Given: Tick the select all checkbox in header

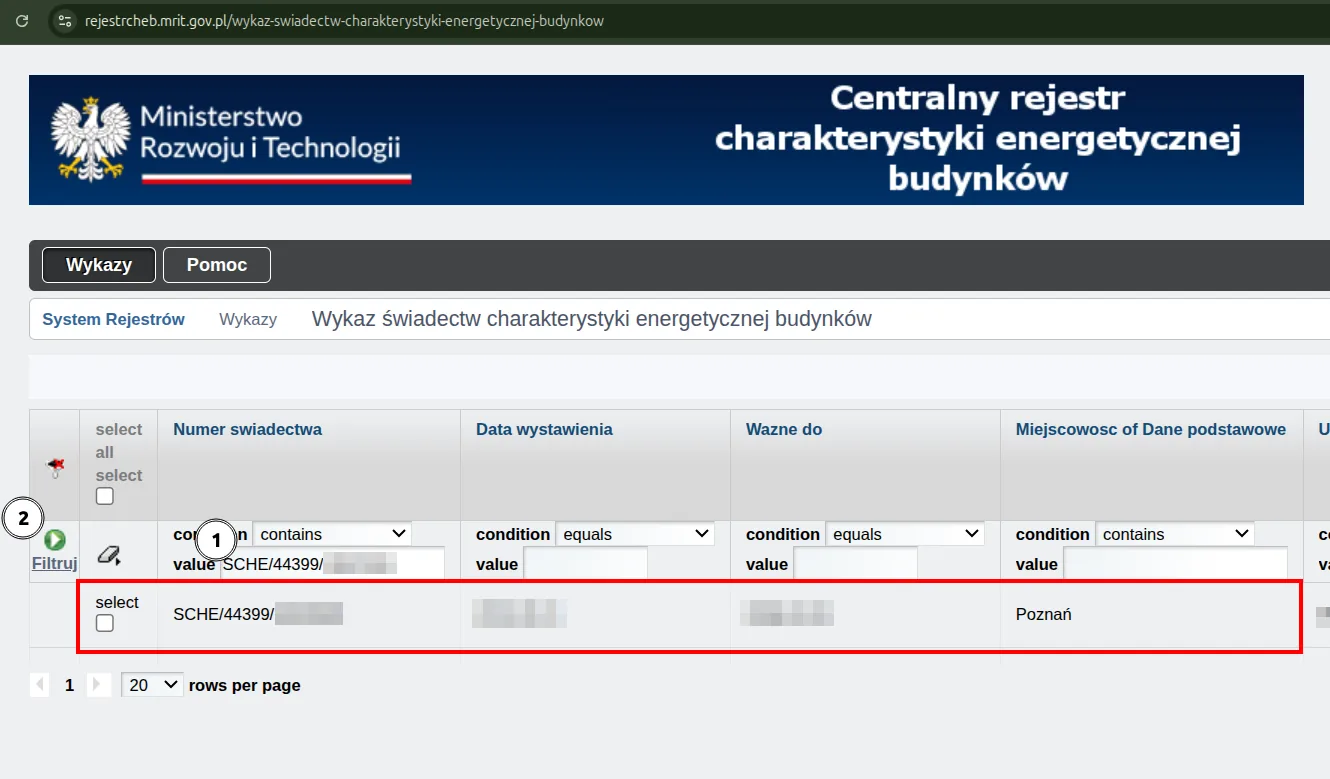Looking at the screenshot, I should (x=105, y=496).
